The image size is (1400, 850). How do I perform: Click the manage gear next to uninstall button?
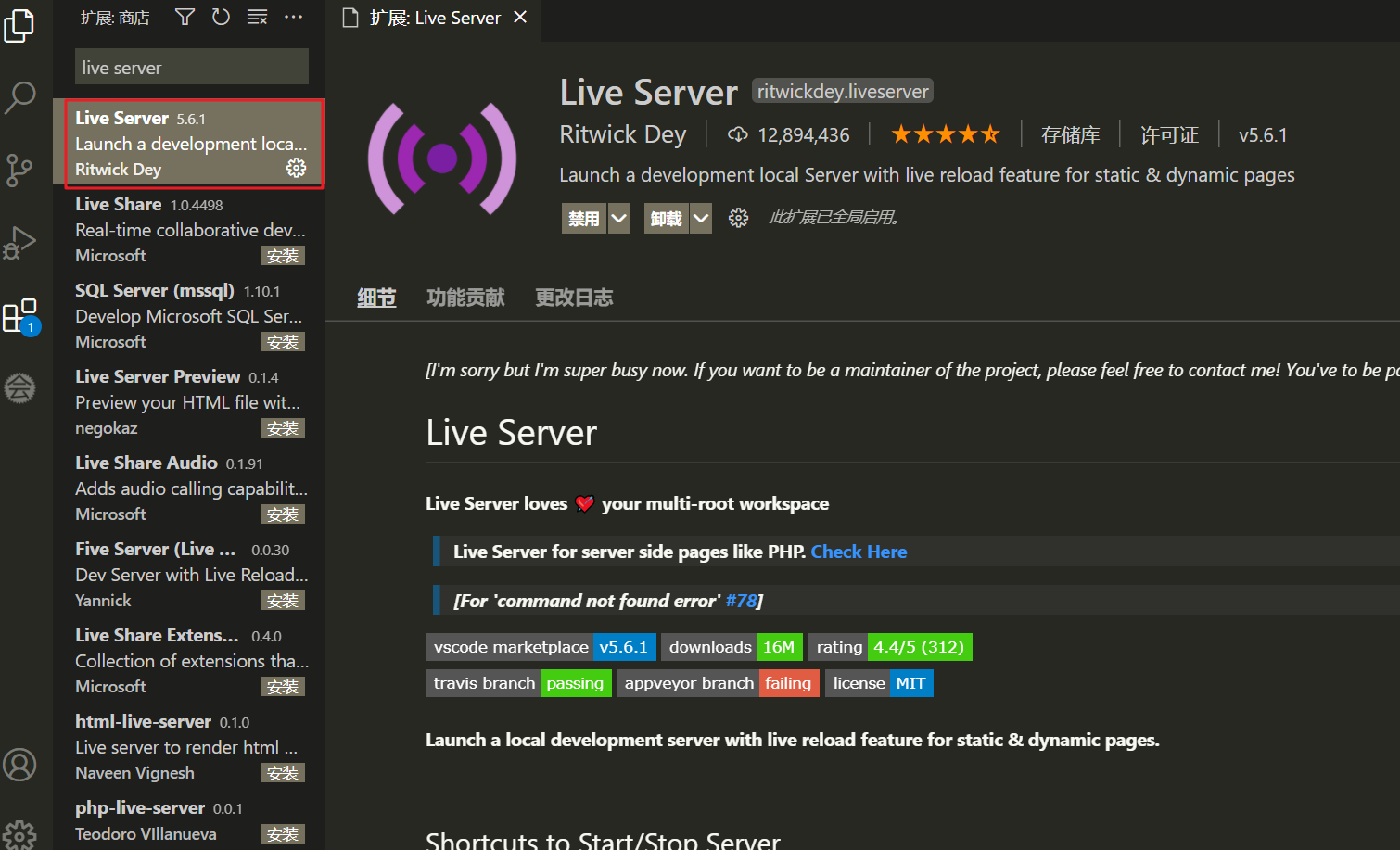point(738,218)
